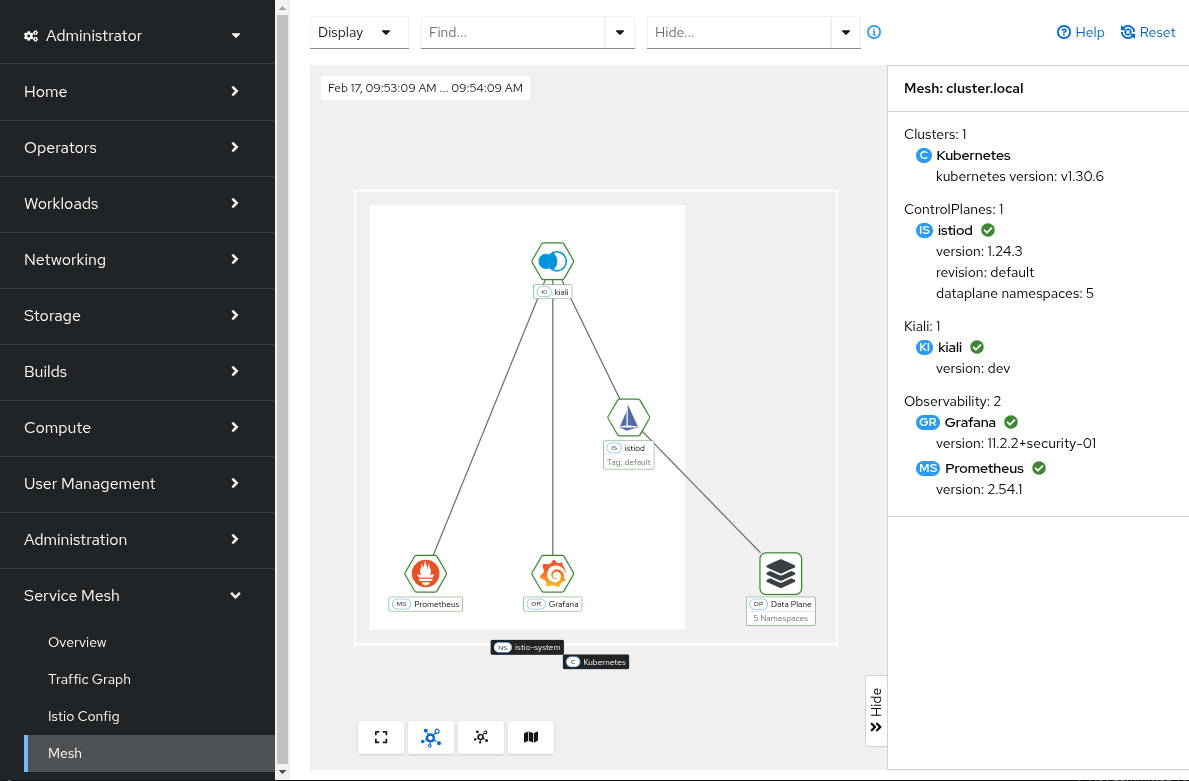The height and width of the screenshot is (781, 1189).
Task: Click the Reset link in the top bar
Action: click(1147, 32)
